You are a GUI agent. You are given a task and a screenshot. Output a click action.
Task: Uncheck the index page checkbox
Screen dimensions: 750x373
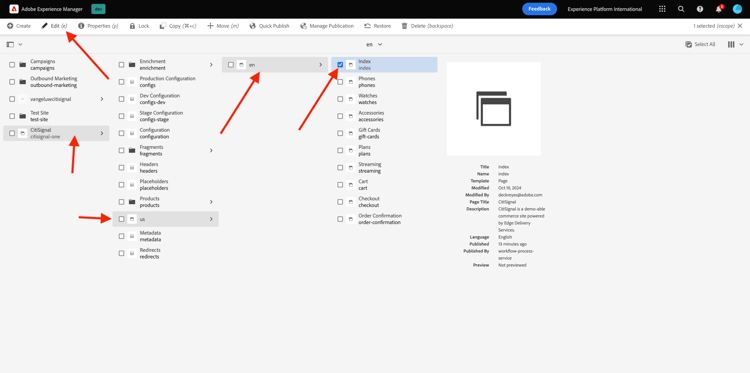click(340, 65)
